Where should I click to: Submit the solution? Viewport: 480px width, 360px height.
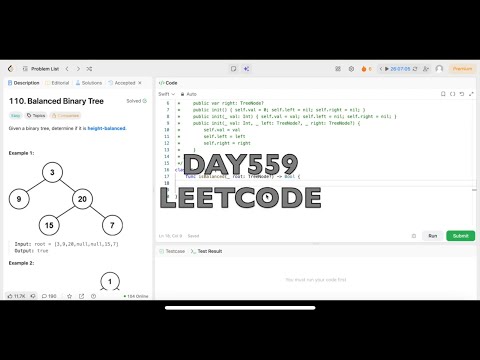click(461, 236)
